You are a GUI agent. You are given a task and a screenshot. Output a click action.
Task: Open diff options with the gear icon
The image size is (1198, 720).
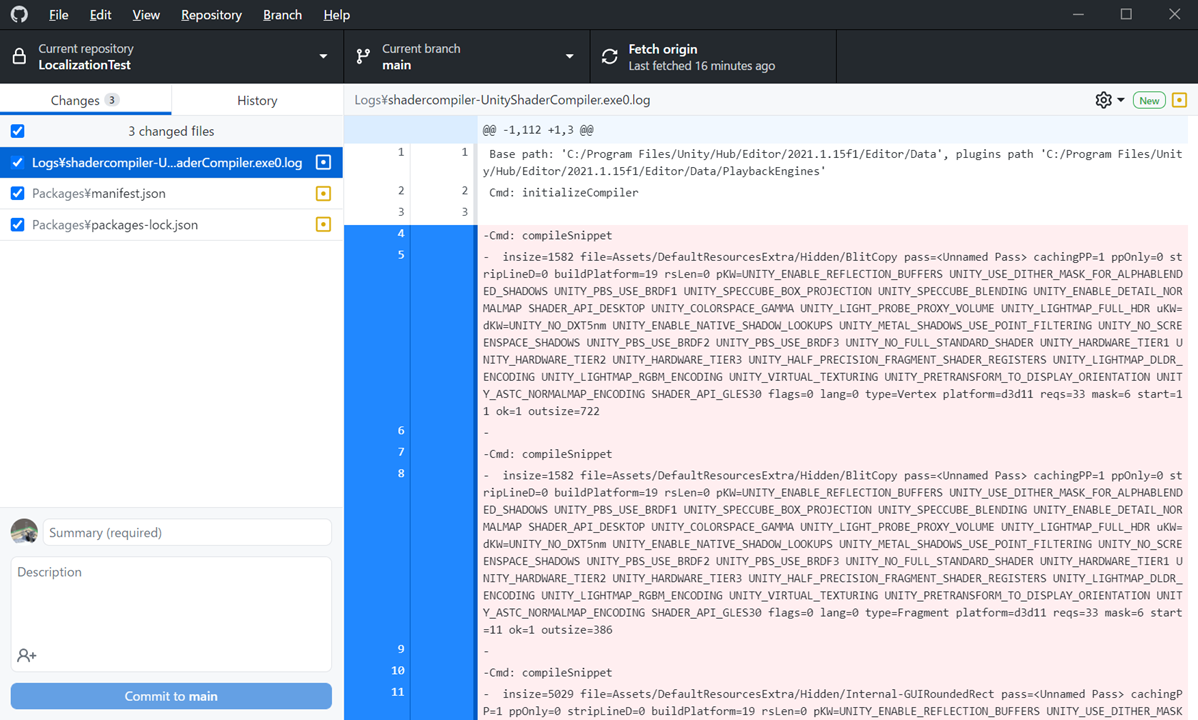(1103, 100)
